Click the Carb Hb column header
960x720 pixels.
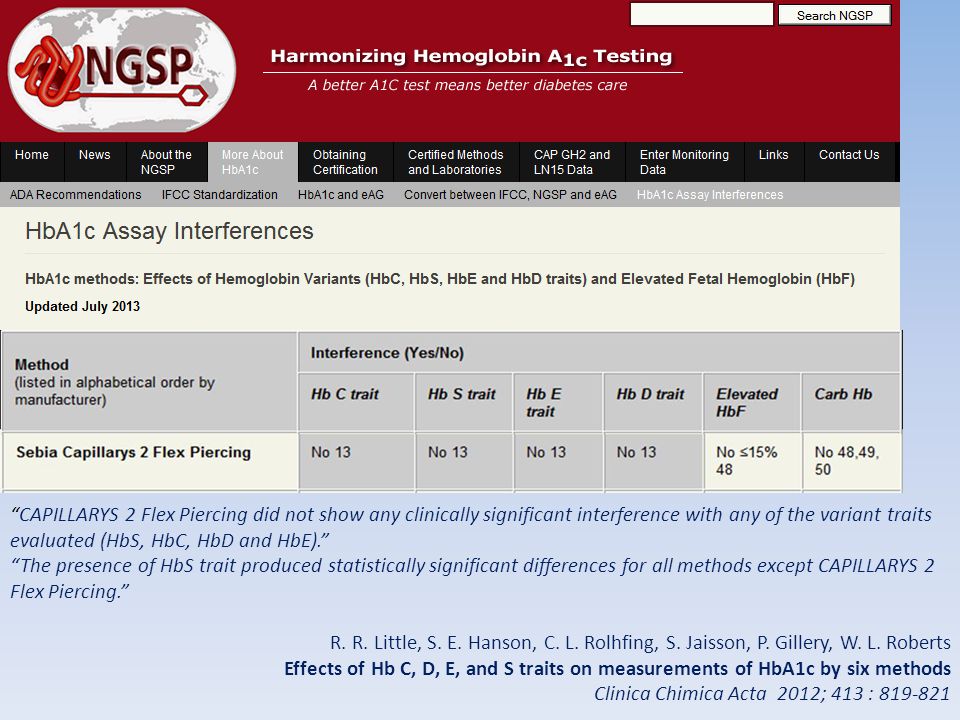pos(851,402)
